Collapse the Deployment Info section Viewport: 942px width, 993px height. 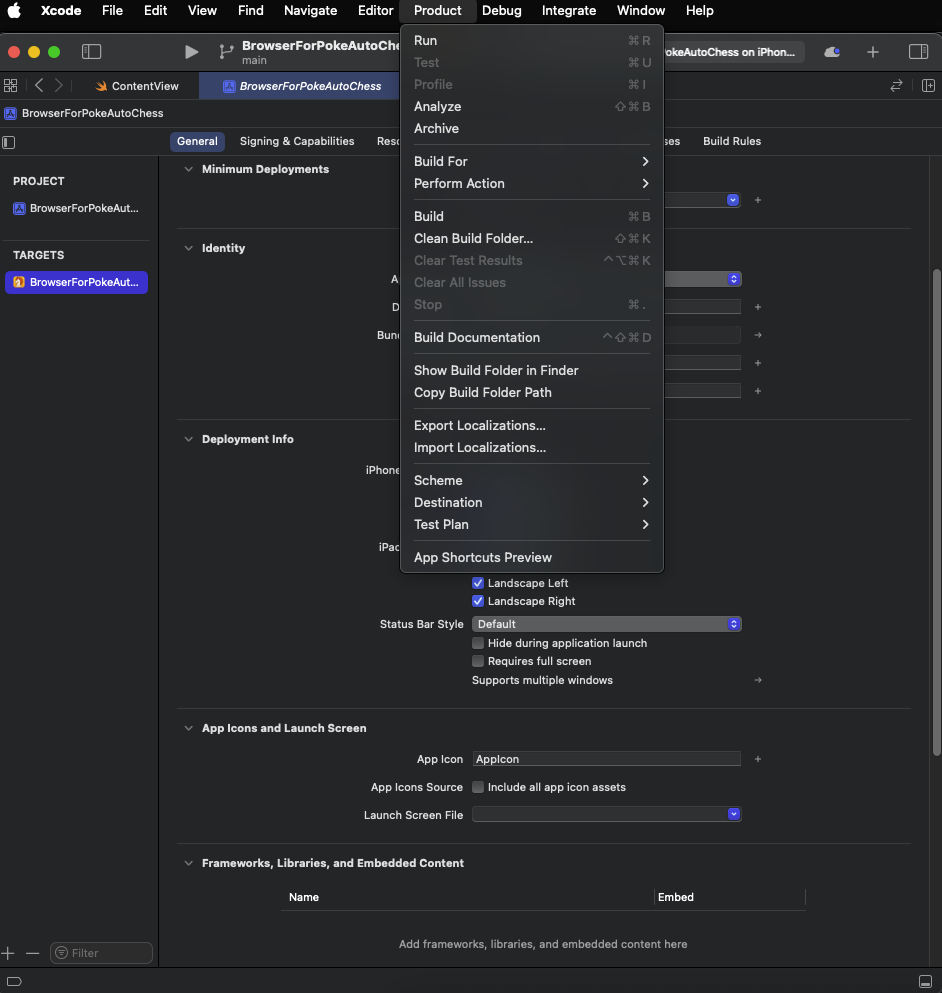click(188, 439)
